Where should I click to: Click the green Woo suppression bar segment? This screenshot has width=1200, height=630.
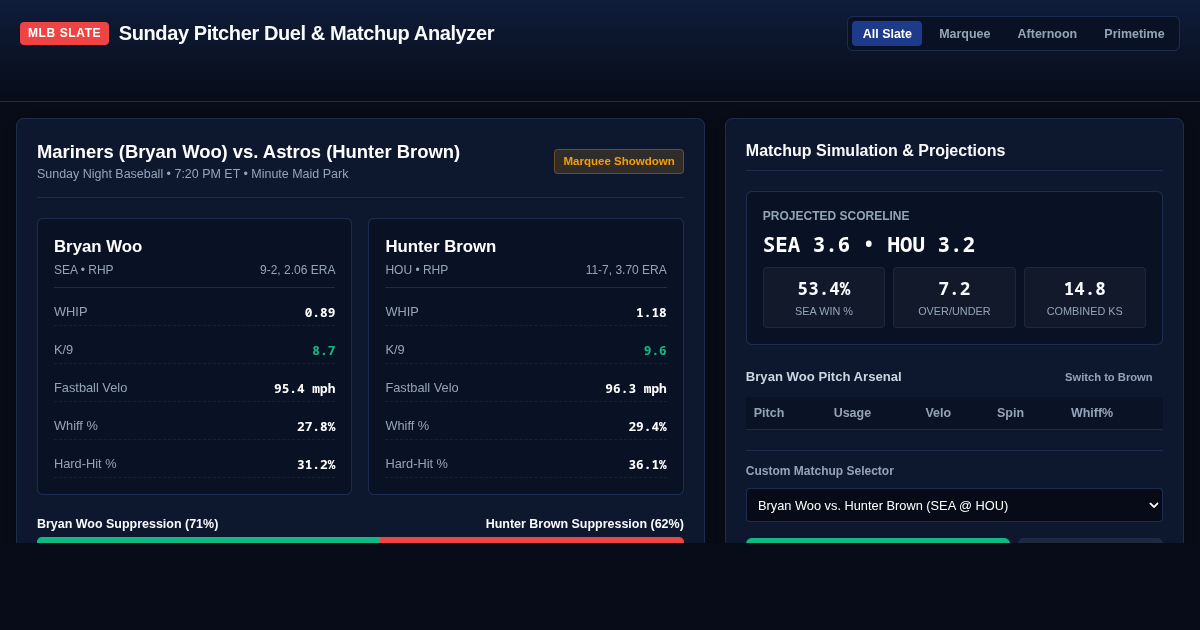point(208,540)
